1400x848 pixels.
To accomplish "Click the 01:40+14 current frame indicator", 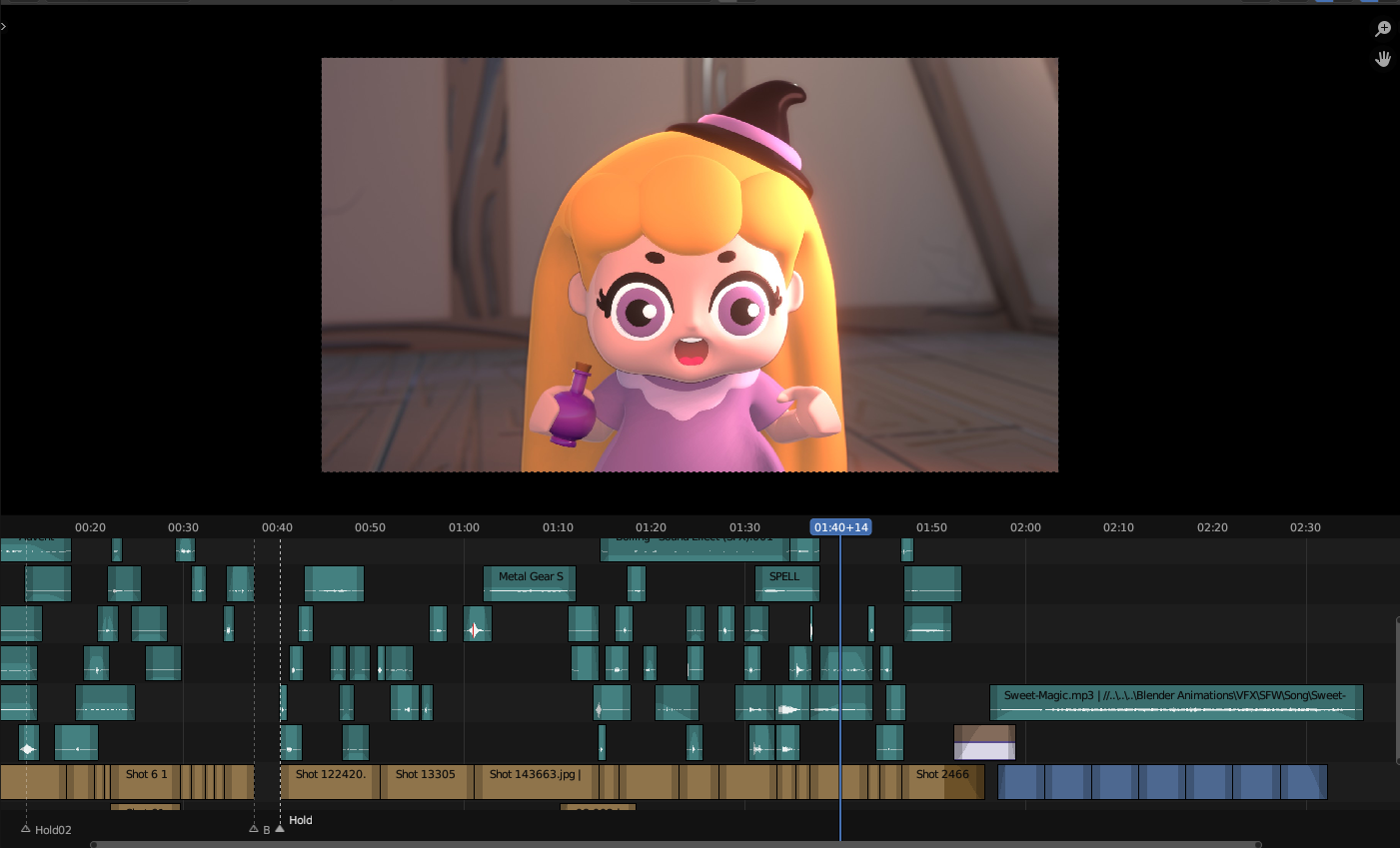I will 840,527.
